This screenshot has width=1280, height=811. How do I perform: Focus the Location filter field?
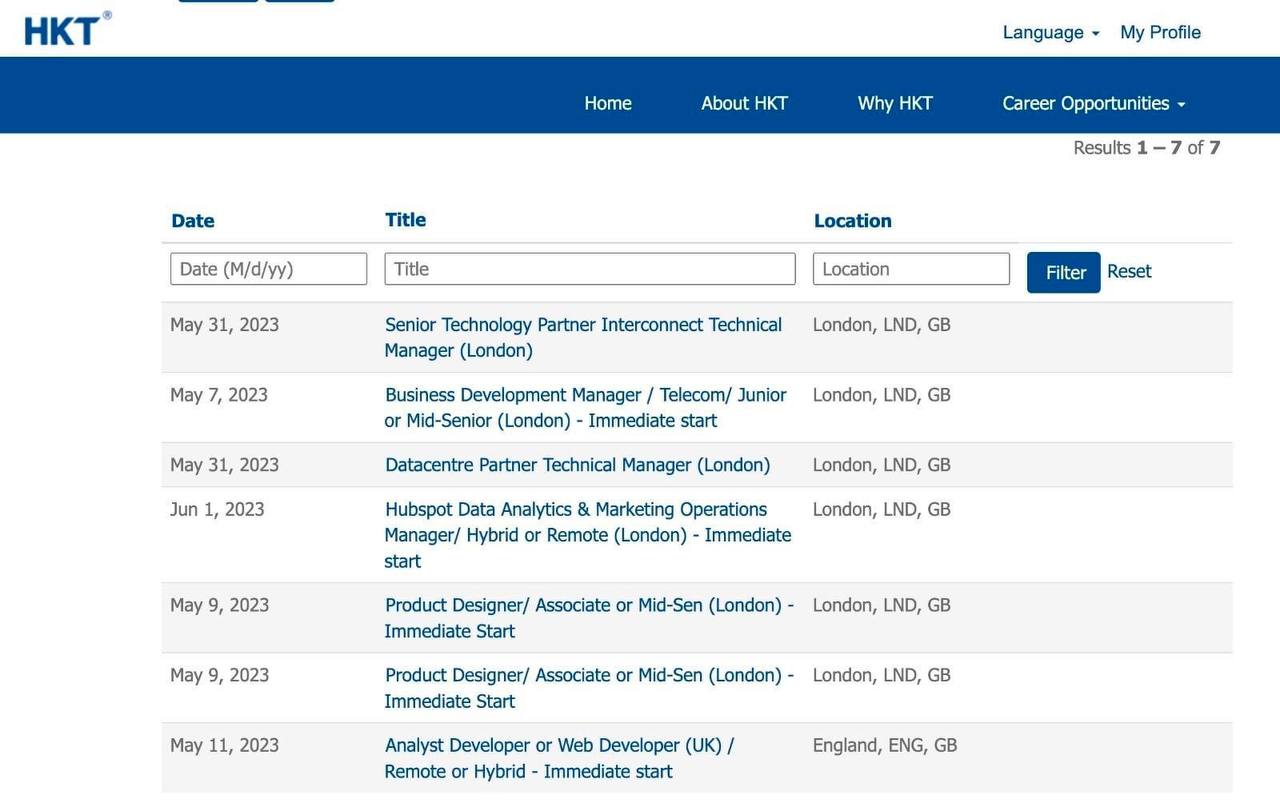click(x=911, y=269)
